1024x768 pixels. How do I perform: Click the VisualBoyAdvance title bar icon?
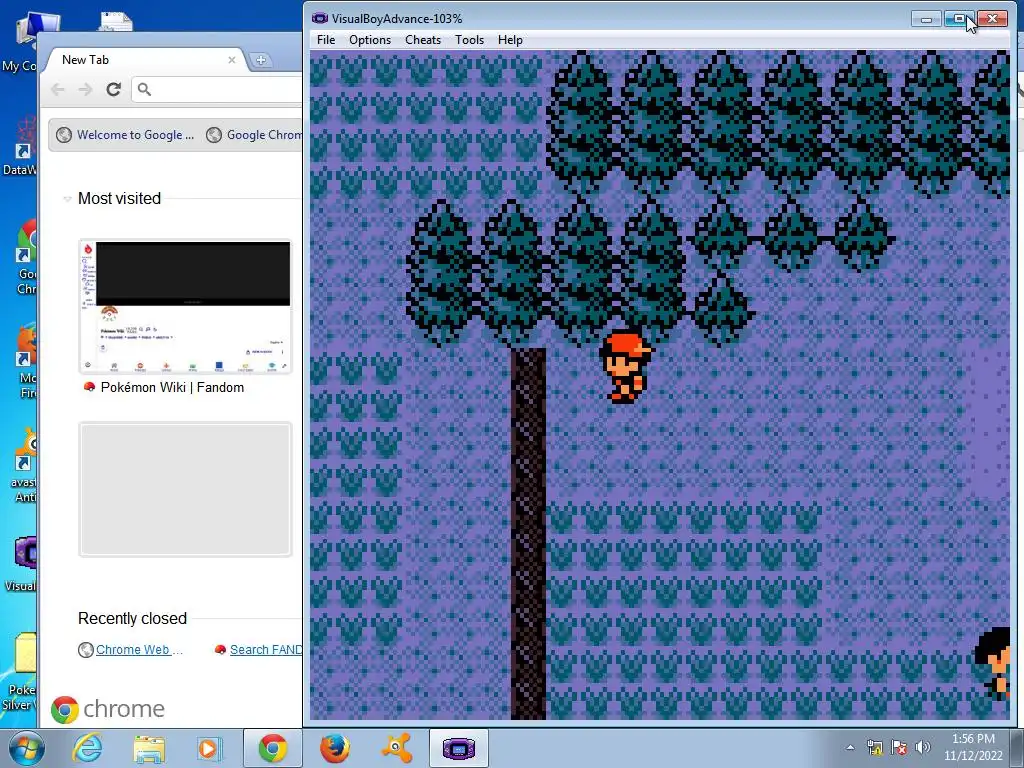(x=319, y=18)
